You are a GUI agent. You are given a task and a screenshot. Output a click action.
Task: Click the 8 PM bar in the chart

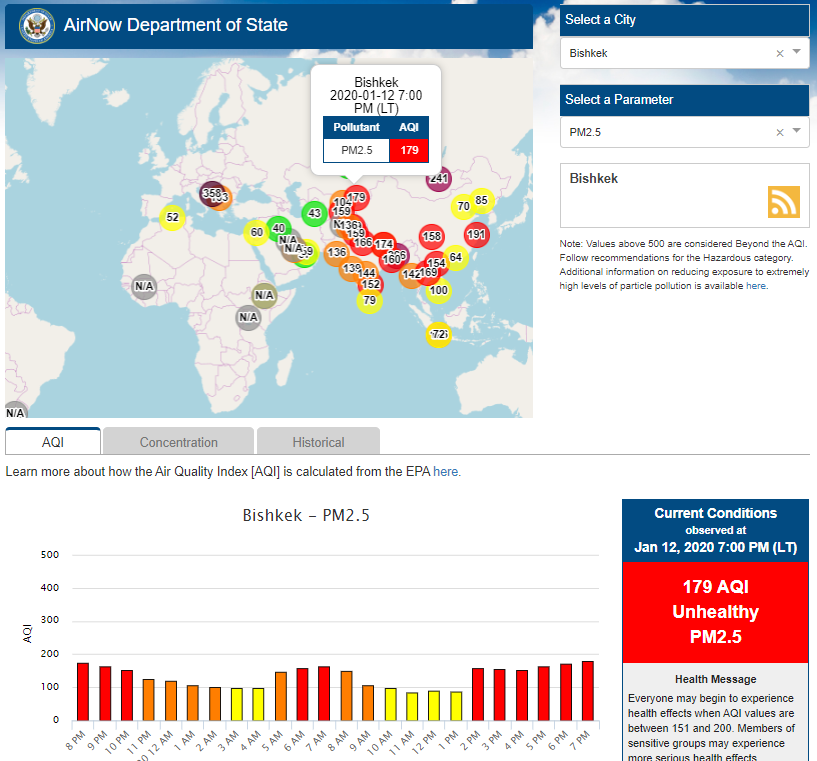pos(83,691)
